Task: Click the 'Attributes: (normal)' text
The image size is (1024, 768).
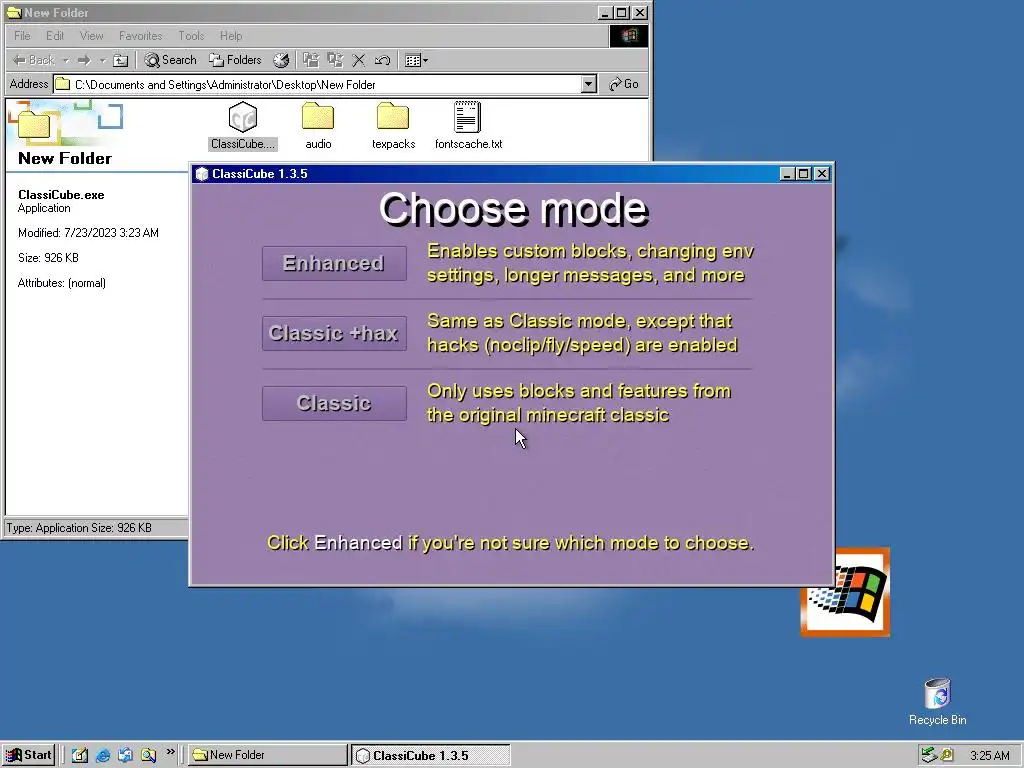Action: pyautogui.click(x=61, y=283)
